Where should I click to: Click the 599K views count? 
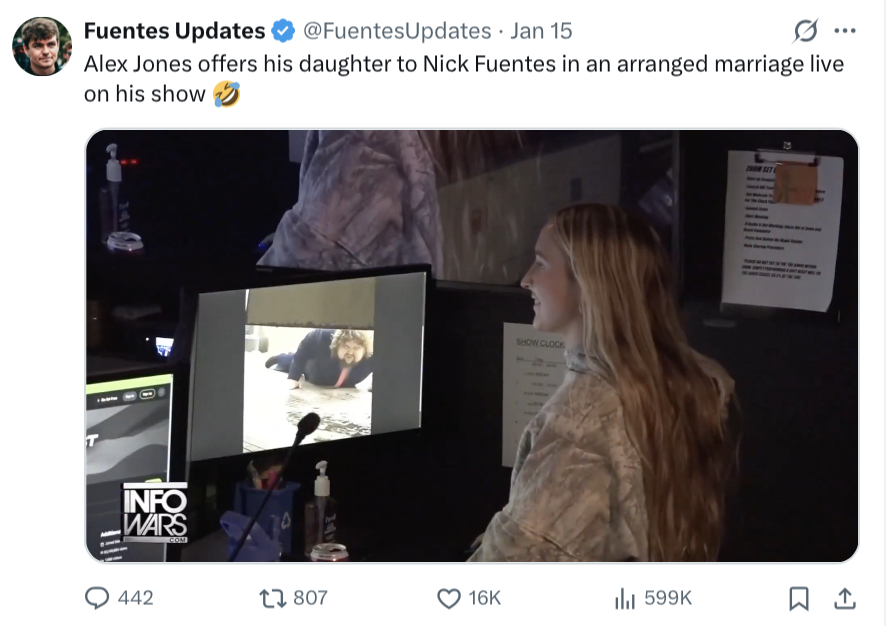coord(667,598)
